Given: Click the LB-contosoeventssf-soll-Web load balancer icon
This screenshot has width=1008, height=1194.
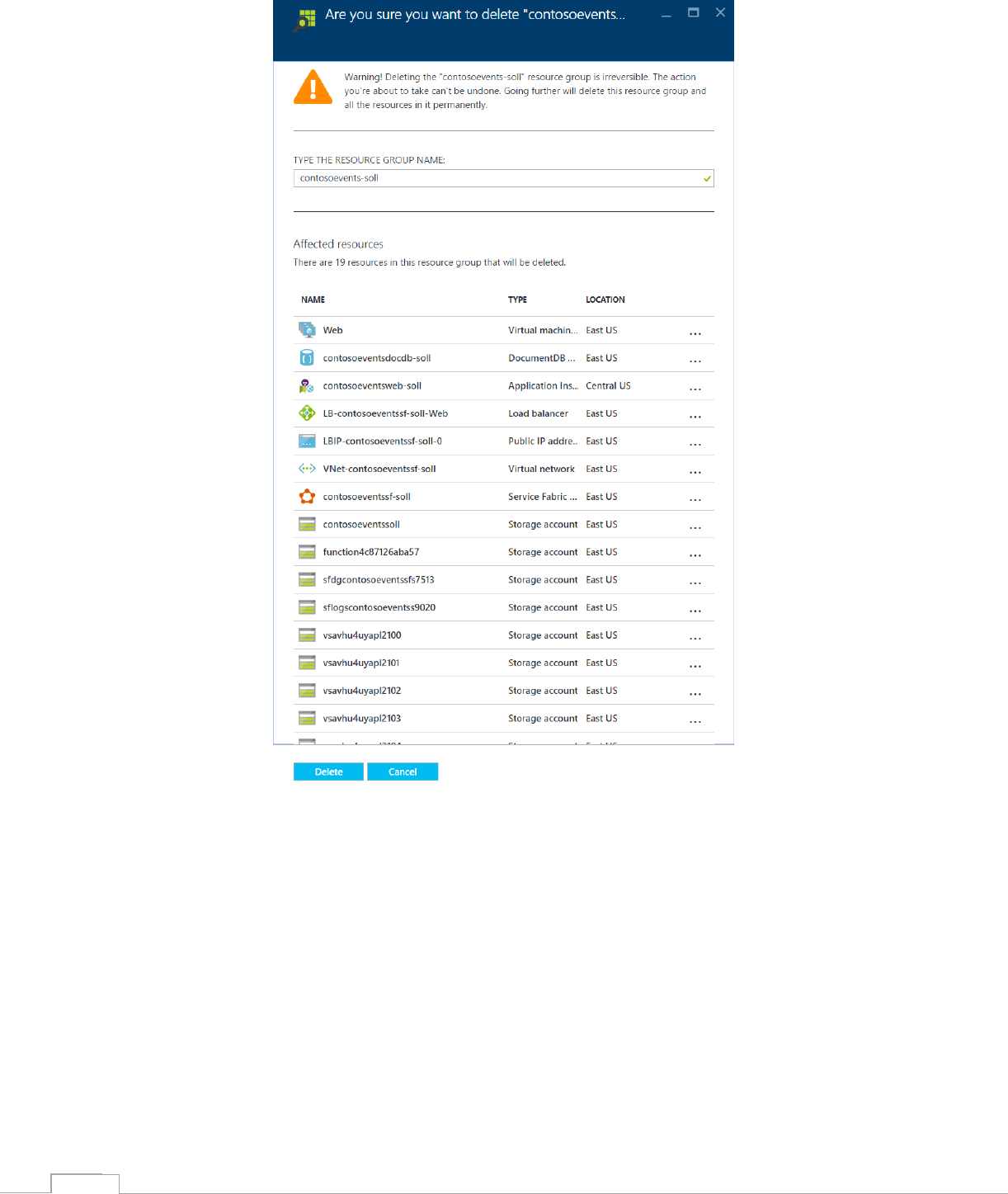Looking at the screenshot, I should coord(307,413).
